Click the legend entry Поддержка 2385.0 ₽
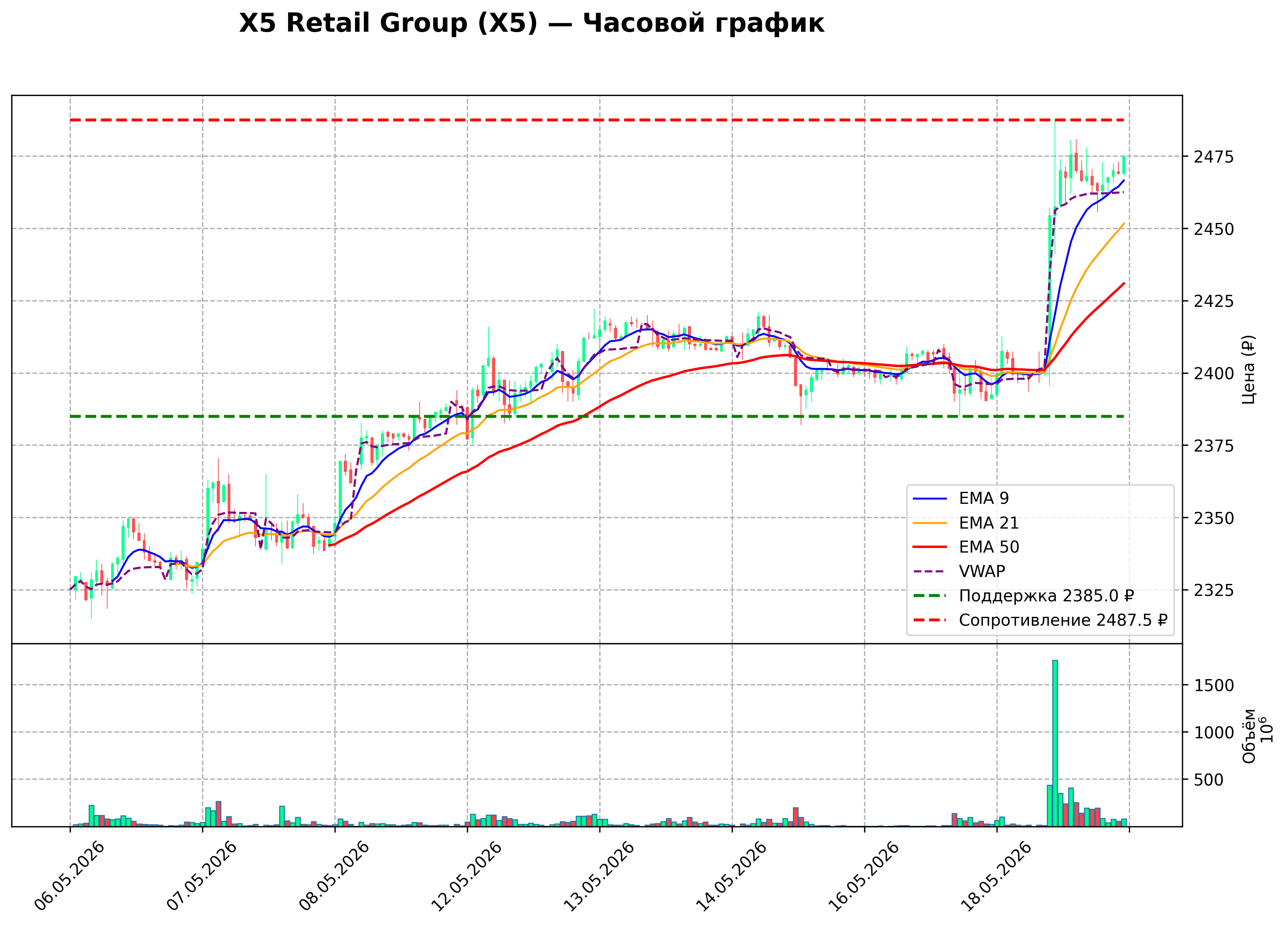The width and height of the screenshot is (1288, 926). click(1023, 596)
